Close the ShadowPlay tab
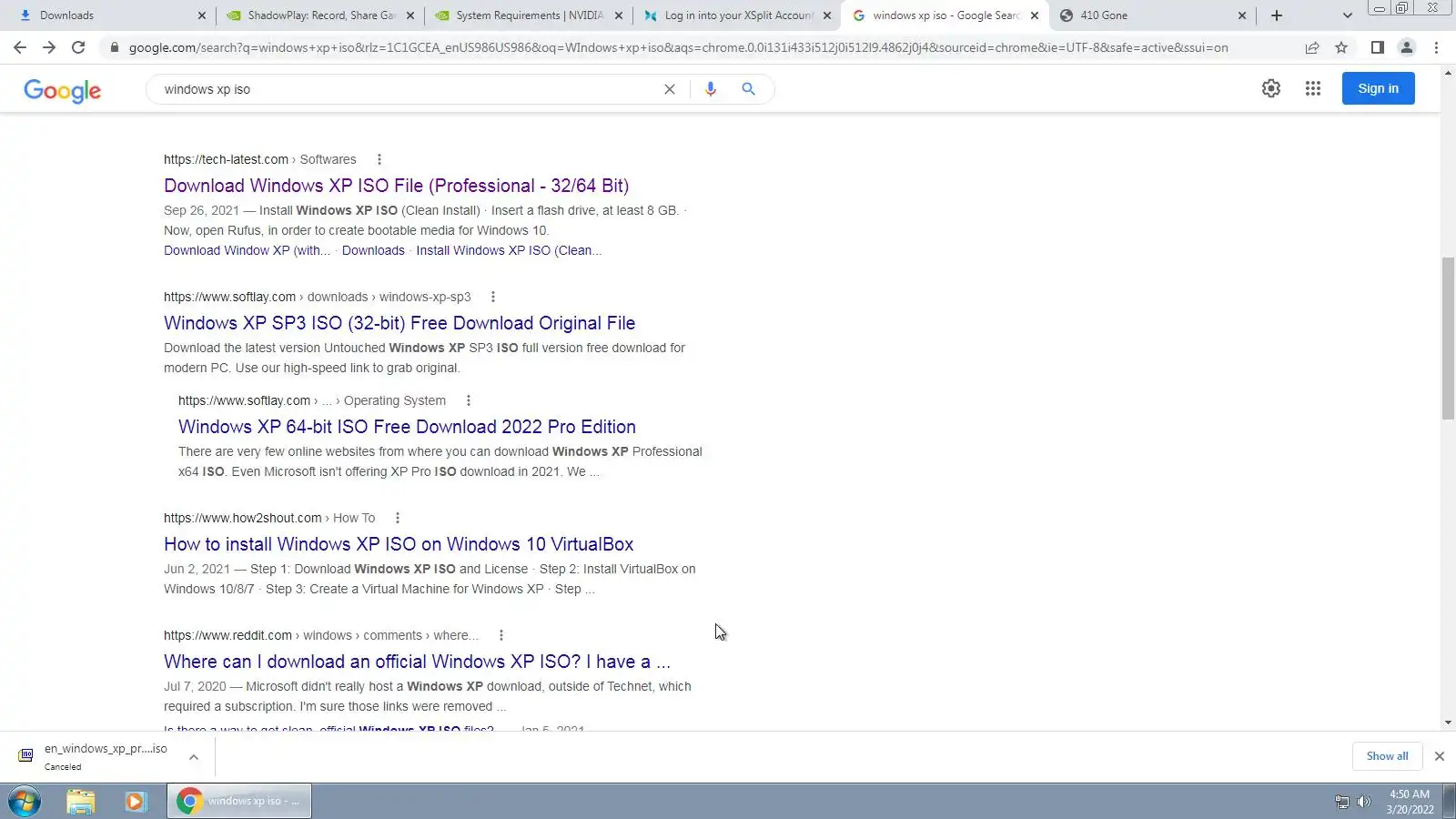This screenshot has height=819, width=1456. [x=409, y=15]
